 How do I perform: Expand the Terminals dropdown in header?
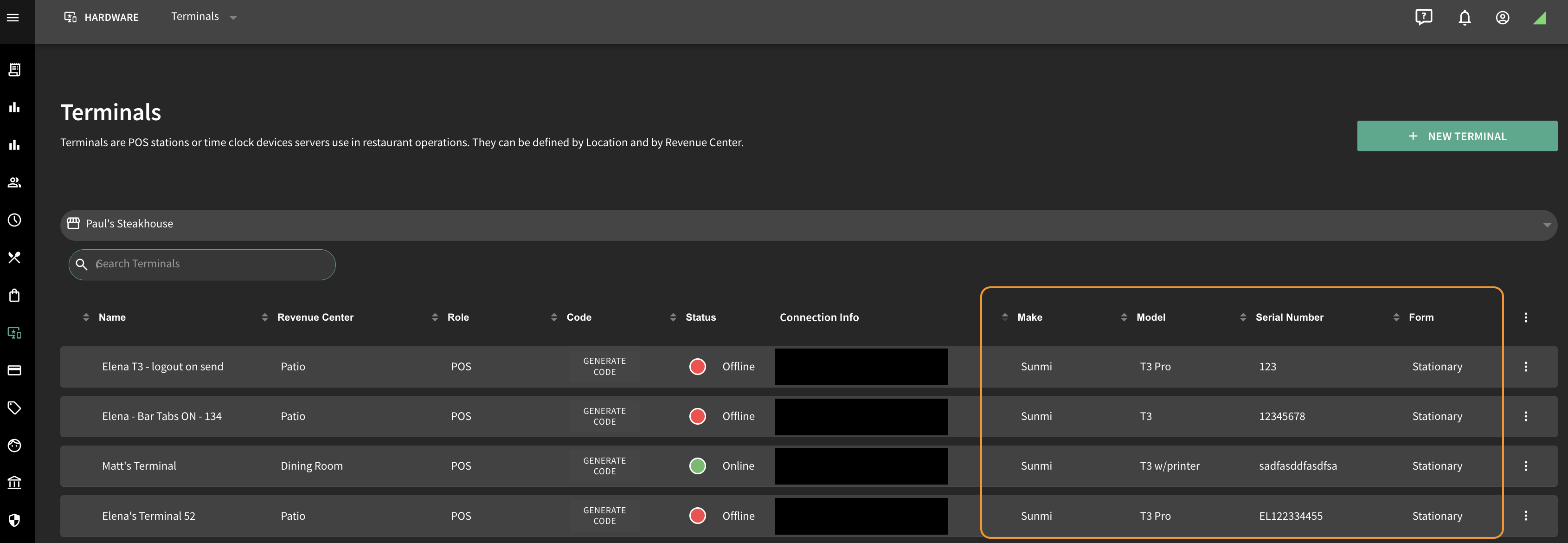coord(204,17)
